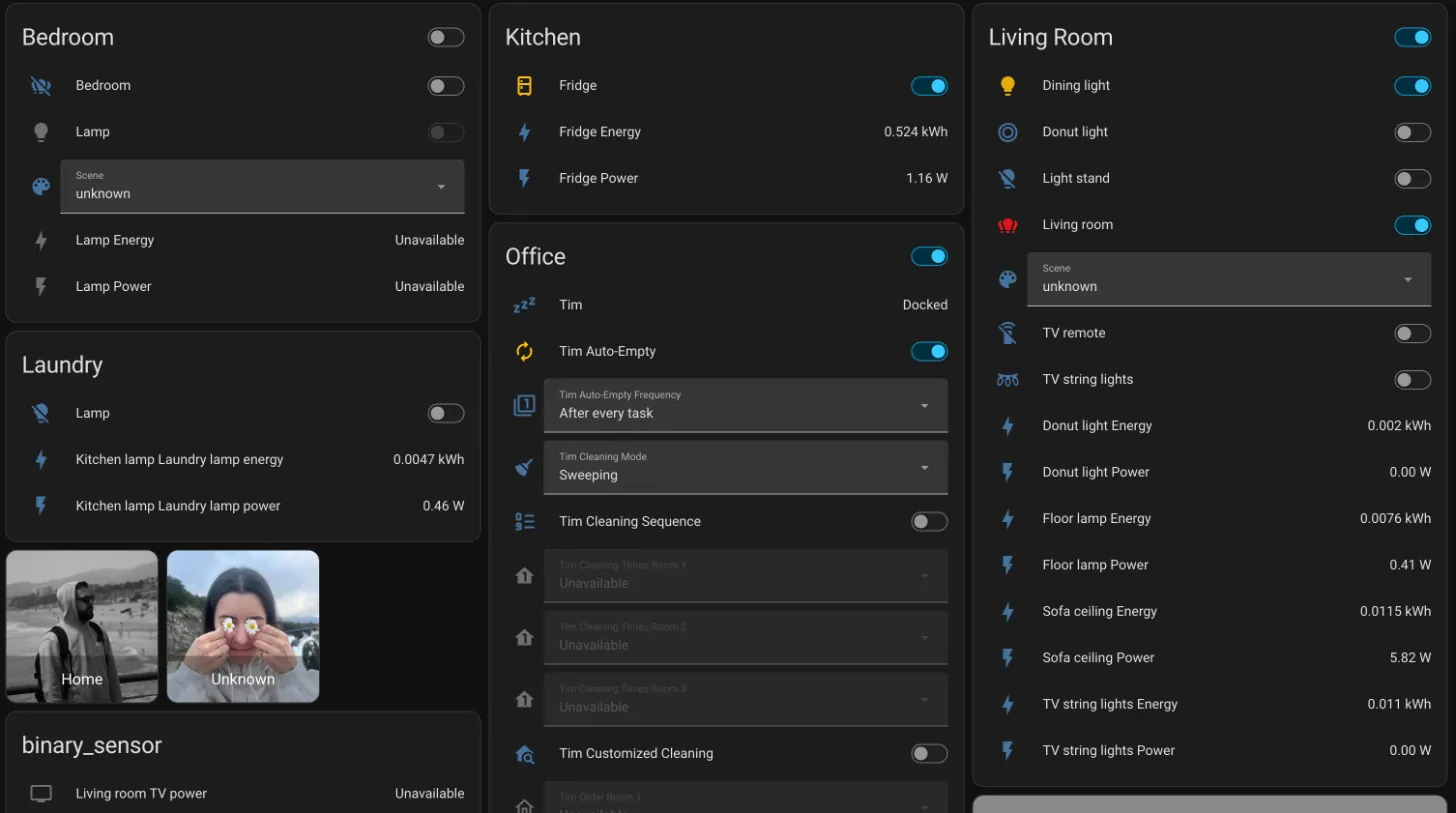
Task: Toggle the Living Room header switch
Action: tap(1413, 37)
